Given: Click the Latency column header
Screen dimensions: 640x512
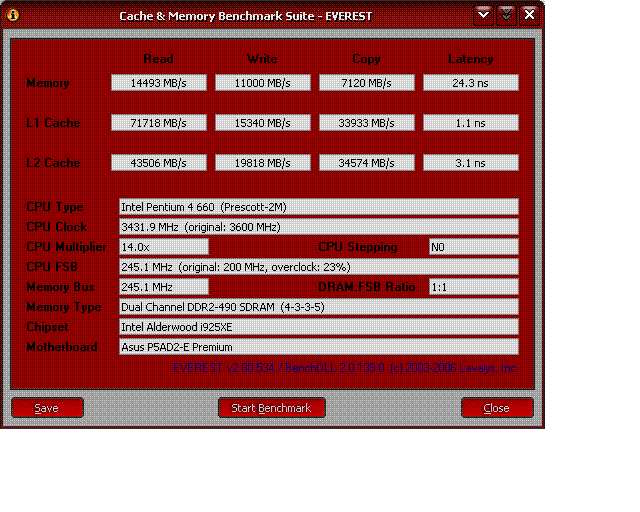Looking at the screenshot, I should [471, 59].
